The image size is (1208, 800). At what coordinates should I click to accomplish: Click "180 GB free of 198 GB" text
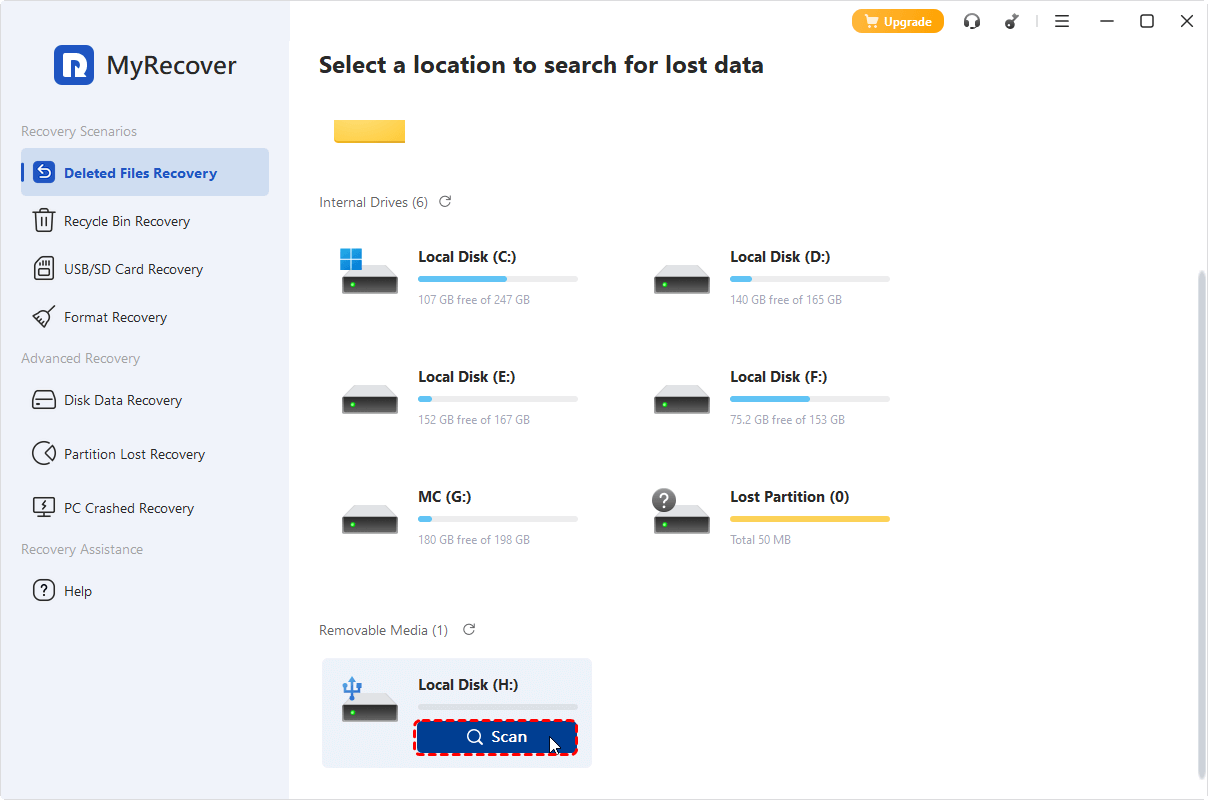[x=474, y=540]
